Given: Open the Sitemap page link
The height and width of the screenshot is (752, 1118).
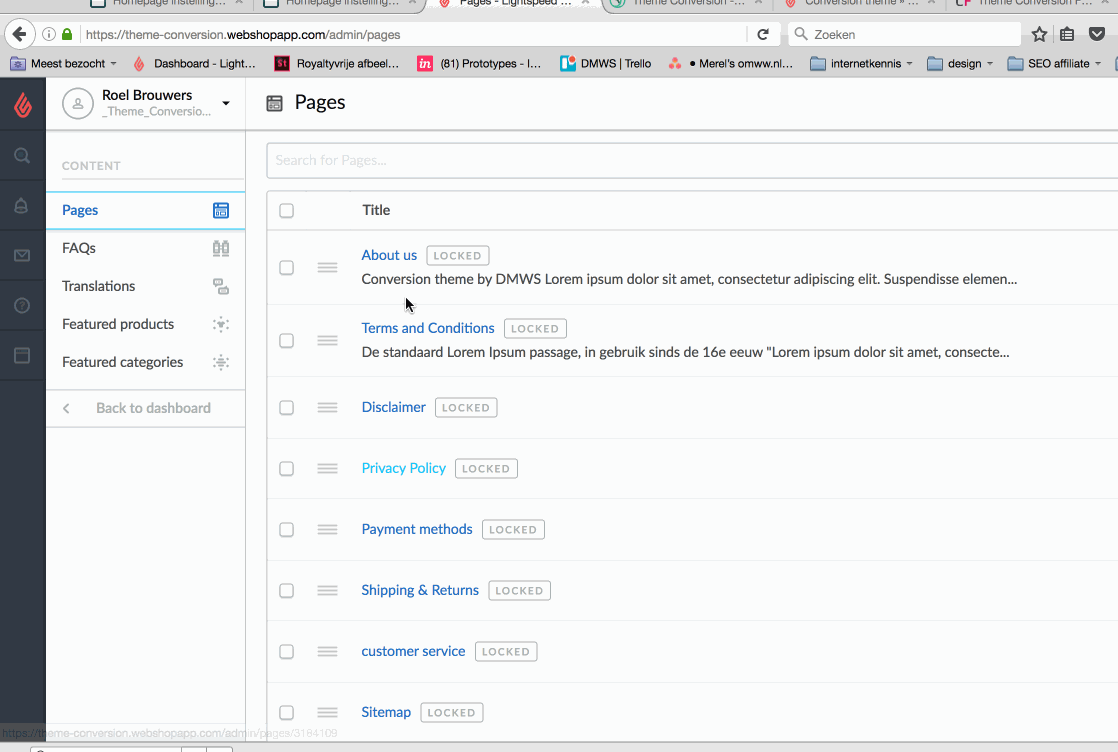Looking at the screenshot, I should 386,712.
